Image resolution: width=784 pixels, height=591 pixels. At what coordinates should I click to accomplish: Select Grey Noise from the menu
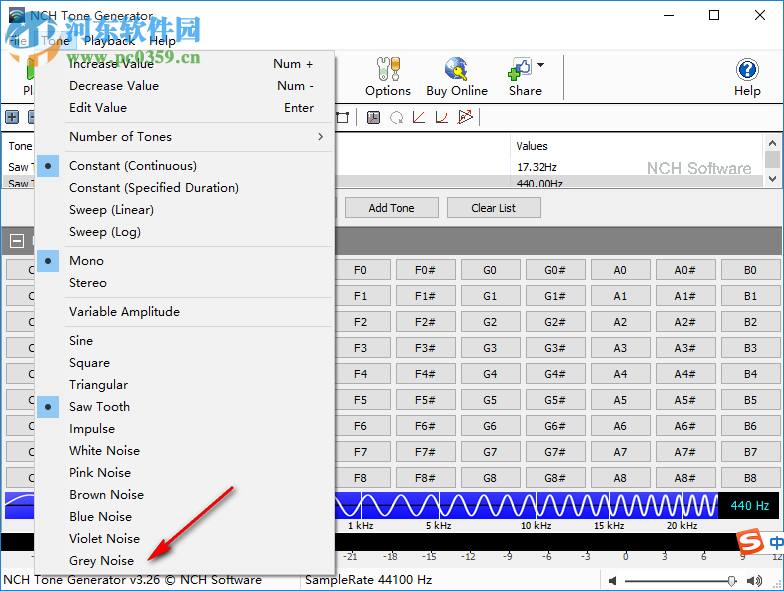tap(101, 561)
